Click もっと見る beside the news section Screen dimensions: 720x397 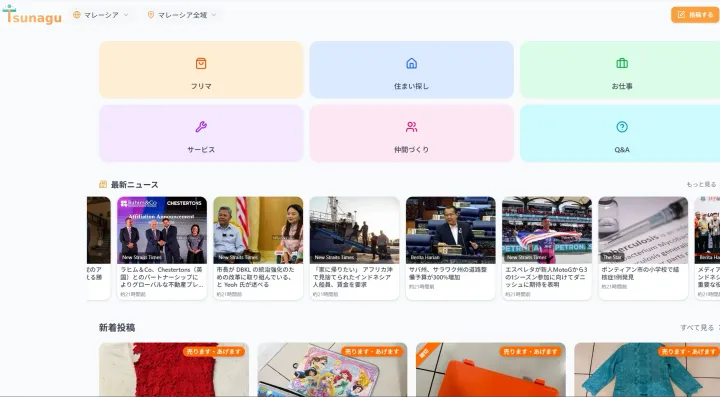[x=701, y=185]
